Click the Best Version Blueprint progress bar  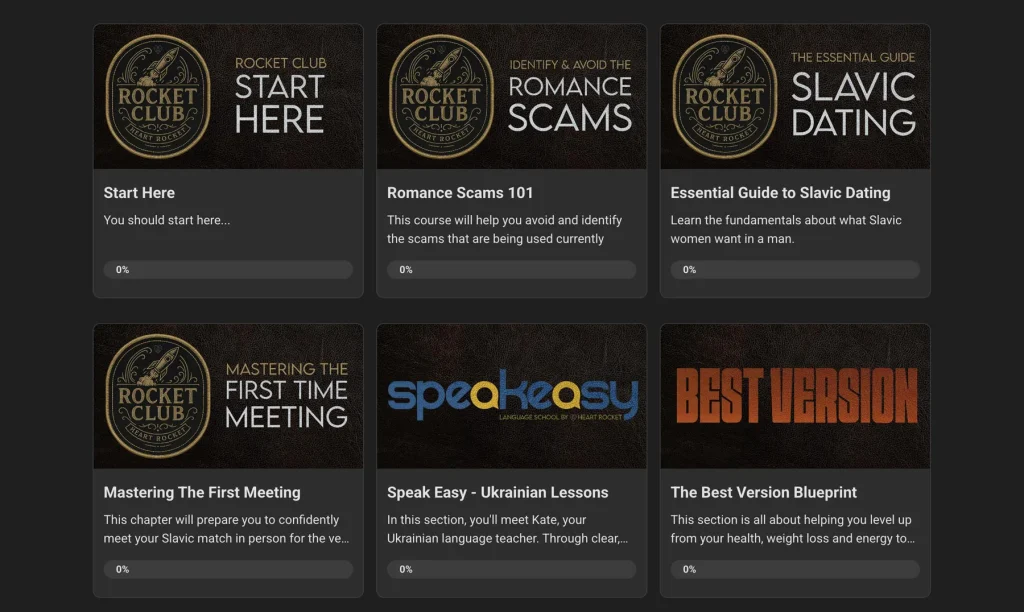795,570
